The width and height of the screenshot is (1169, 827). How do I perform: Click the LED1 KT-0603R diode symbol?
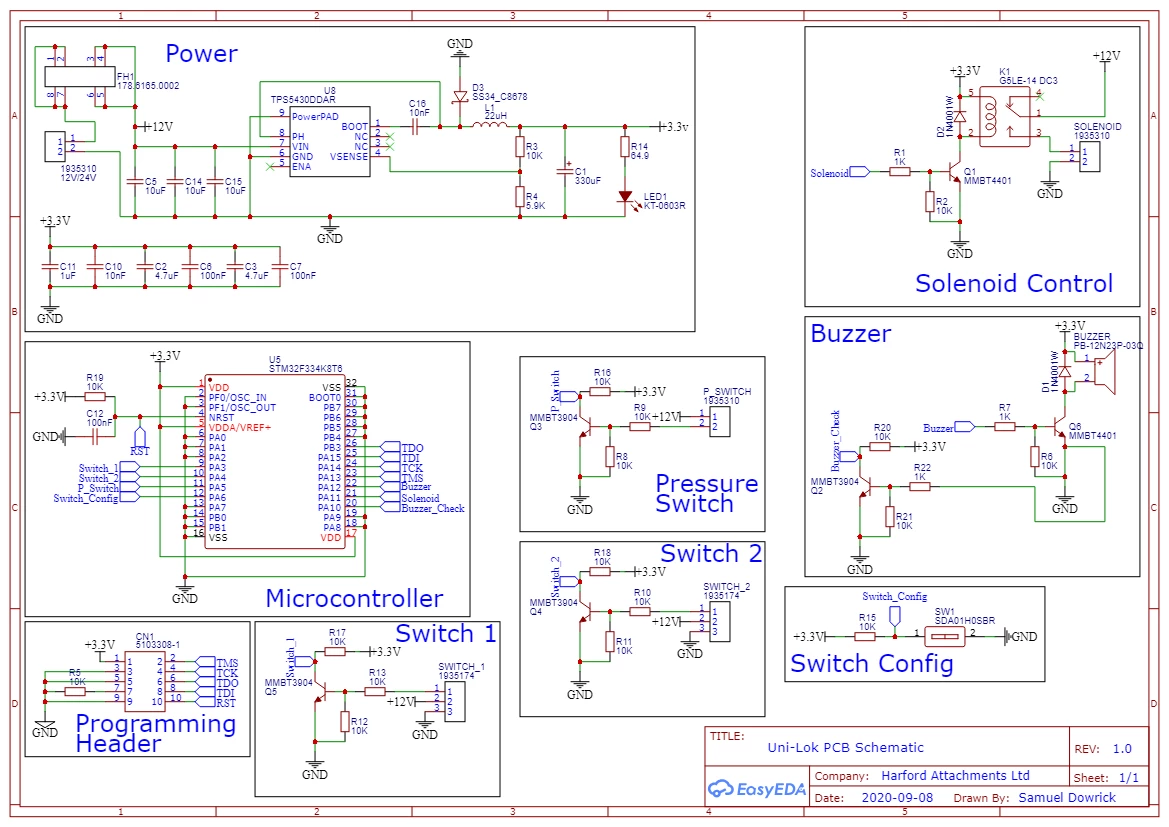click(x=625, y=197)
